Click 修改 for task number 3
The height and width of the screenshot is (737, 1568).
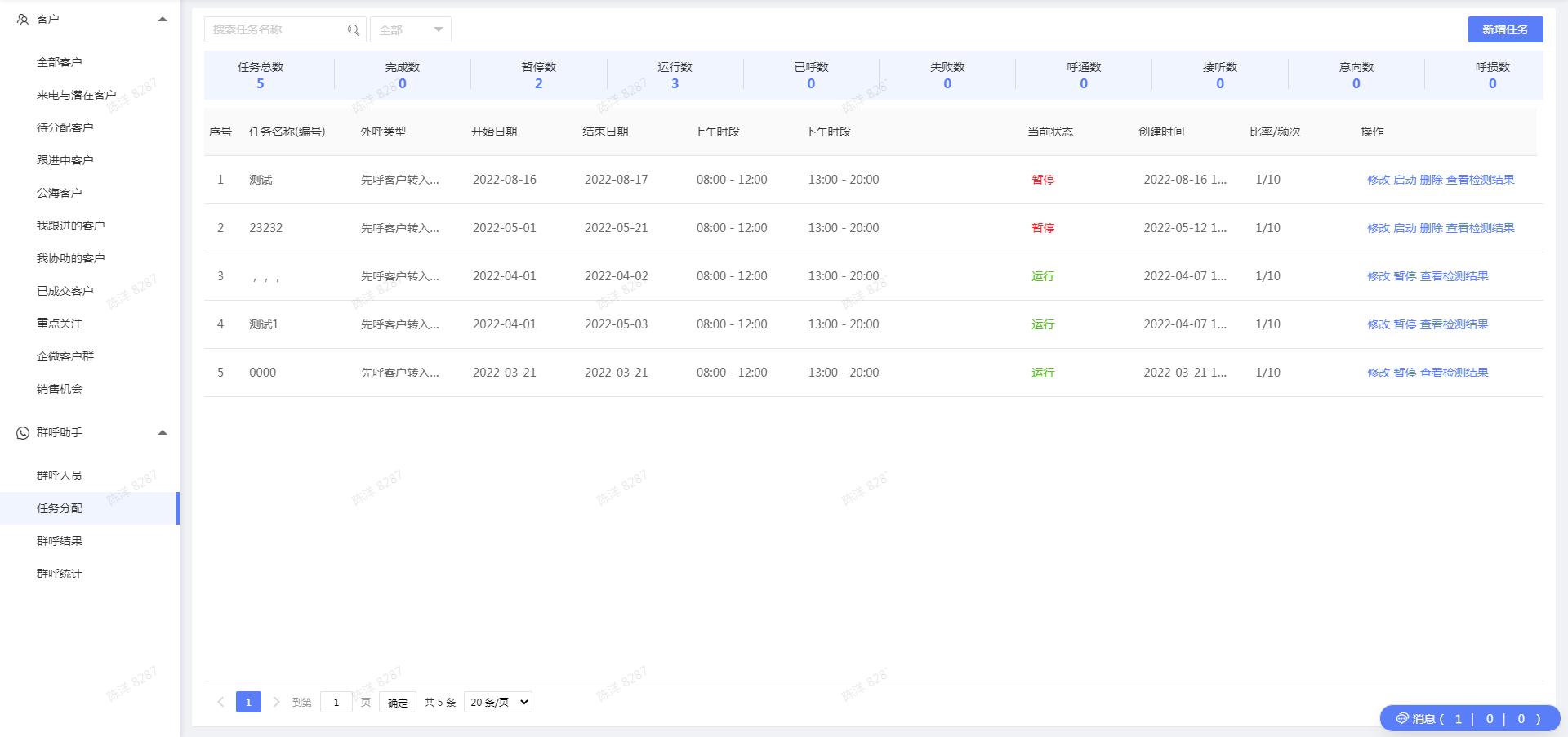click(x=1379, y=276)
